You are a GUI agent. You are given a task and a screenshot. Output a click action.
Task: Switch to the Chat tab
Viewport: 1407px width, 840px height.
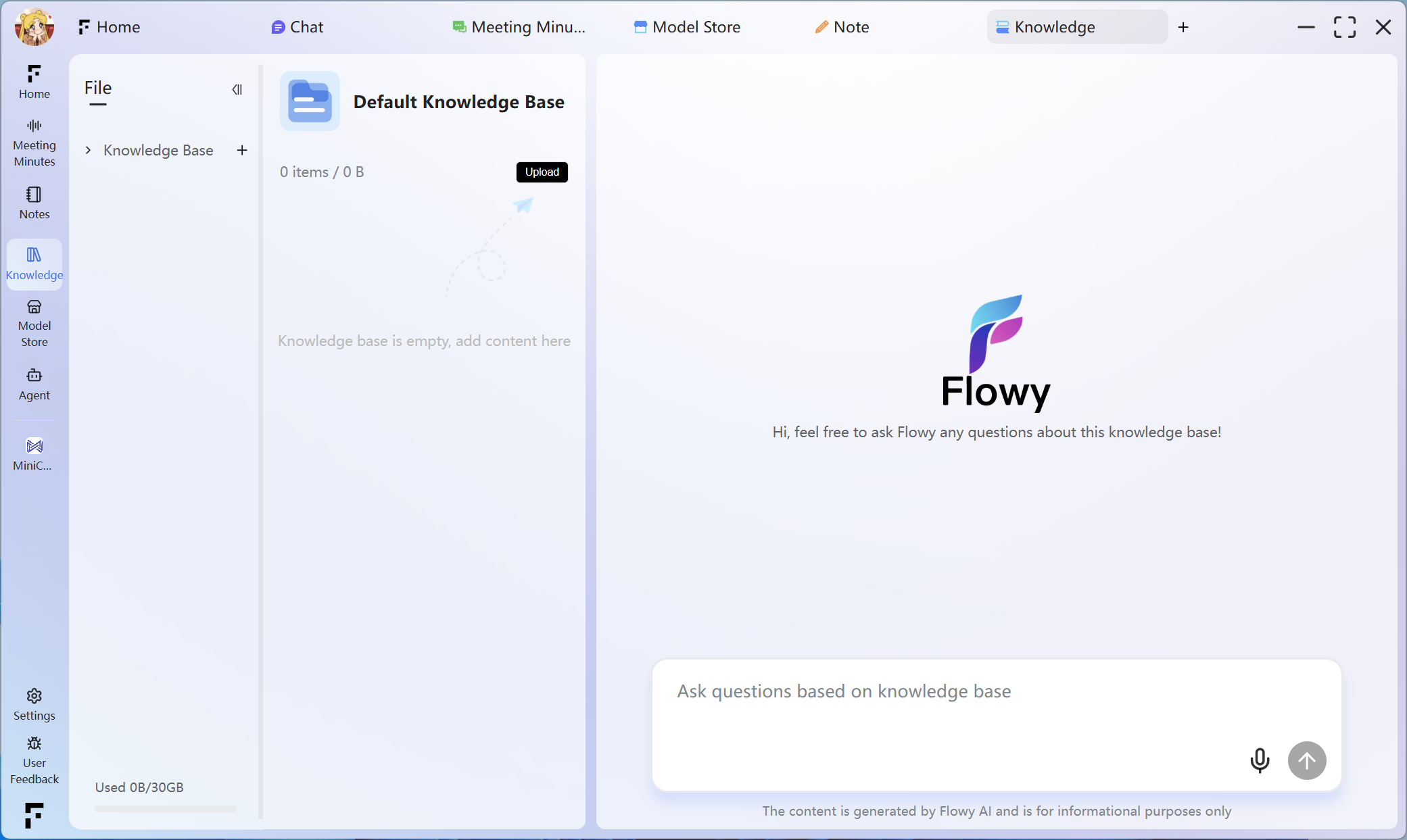[297, 27]
